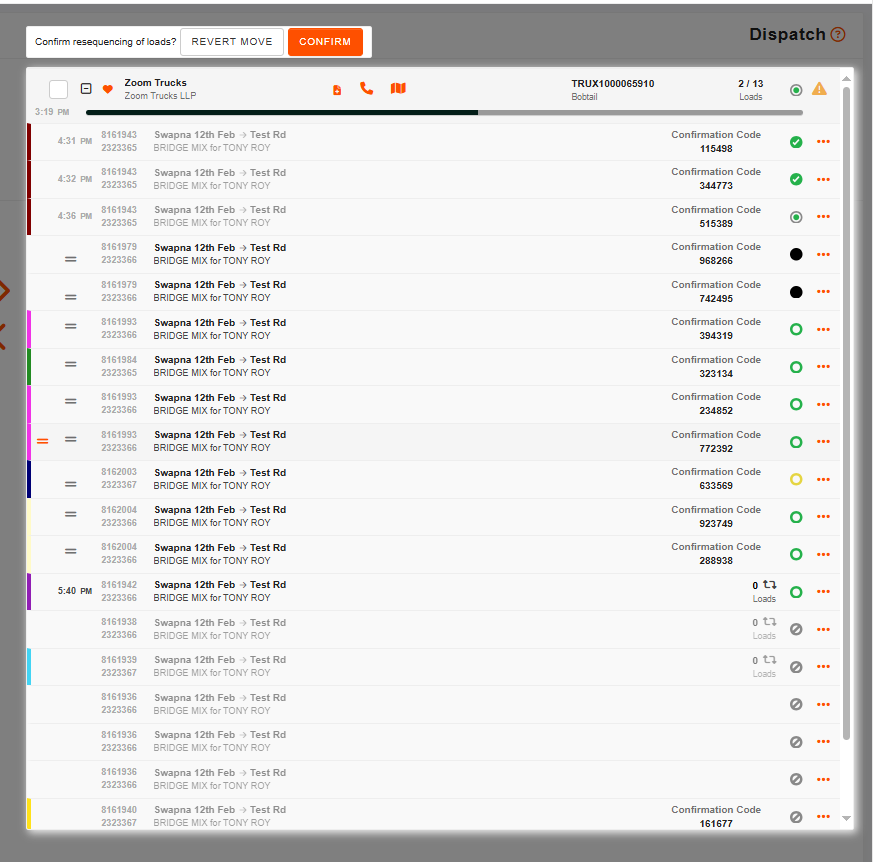Click the phone icon to call Zoom Trucks
This screenshot has width=873, height=862.
click(366, 89)
